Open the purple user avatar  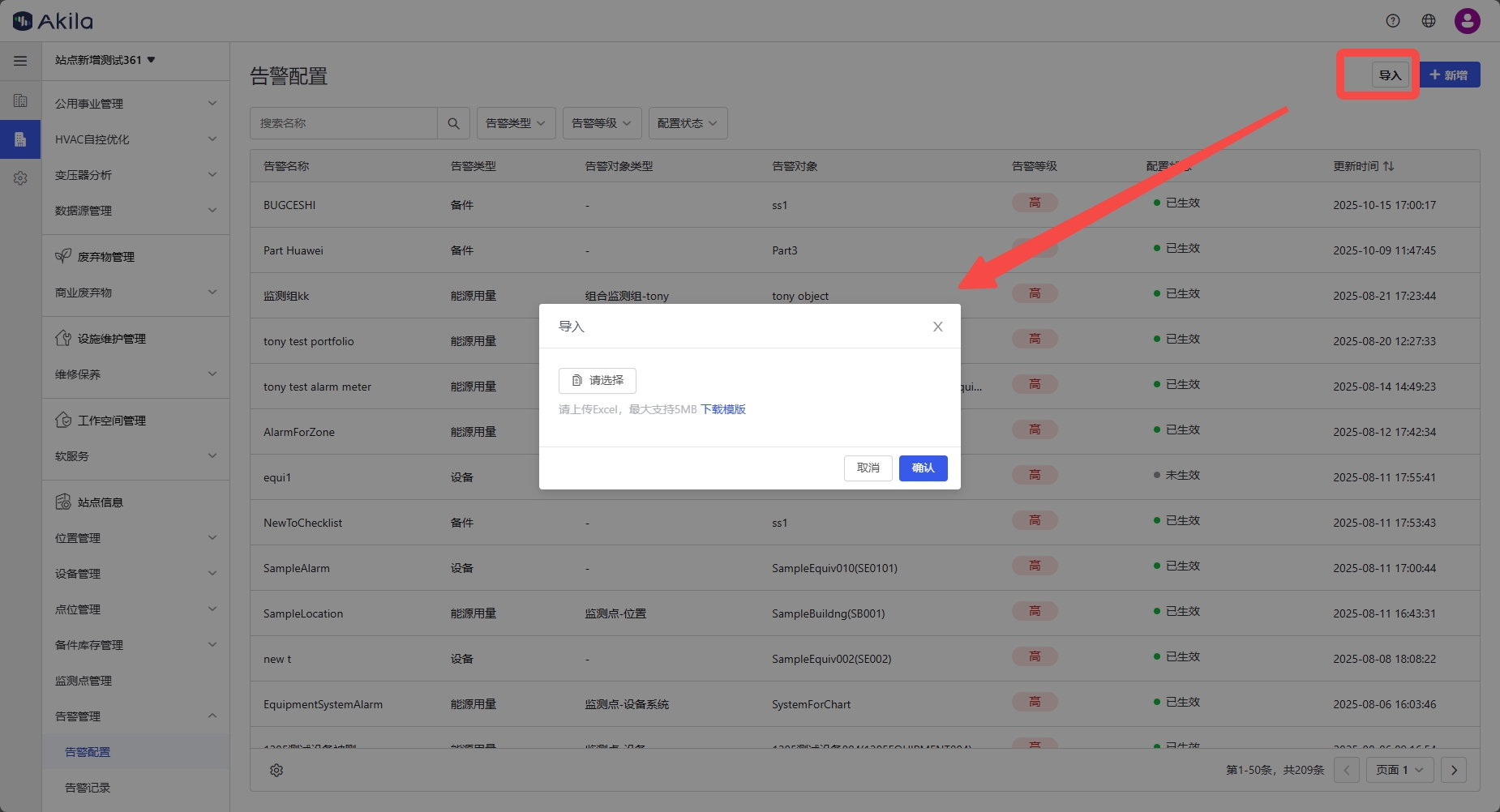[x=1467, y=21]
